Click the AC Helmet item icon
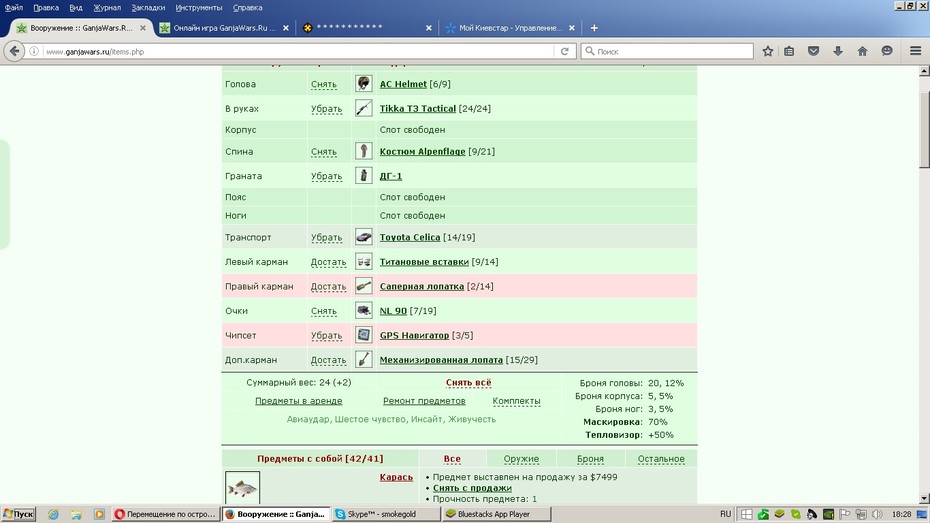 364,84
